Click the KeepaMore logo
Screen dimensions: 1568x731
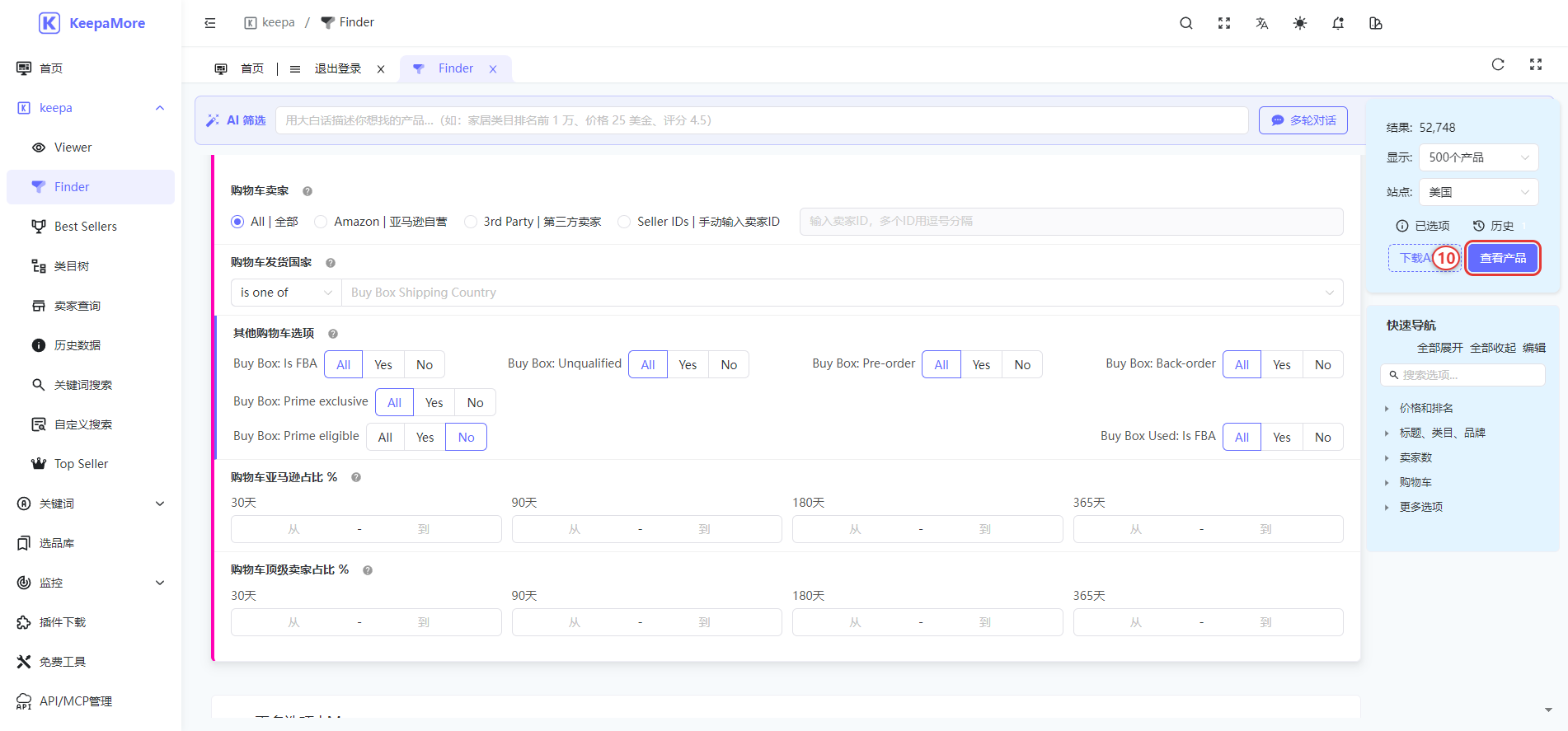[x=92, y=23]
